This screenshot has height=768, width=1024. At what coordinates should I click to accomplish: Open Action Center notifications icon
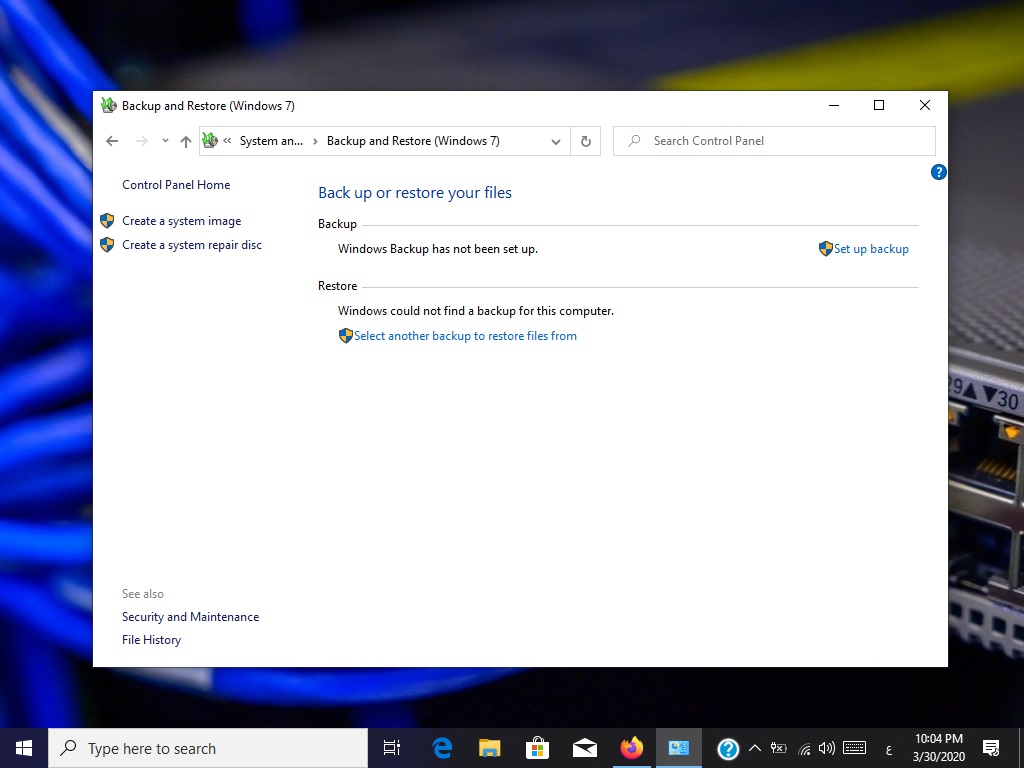pyautogui.click(x=991, y=748)
